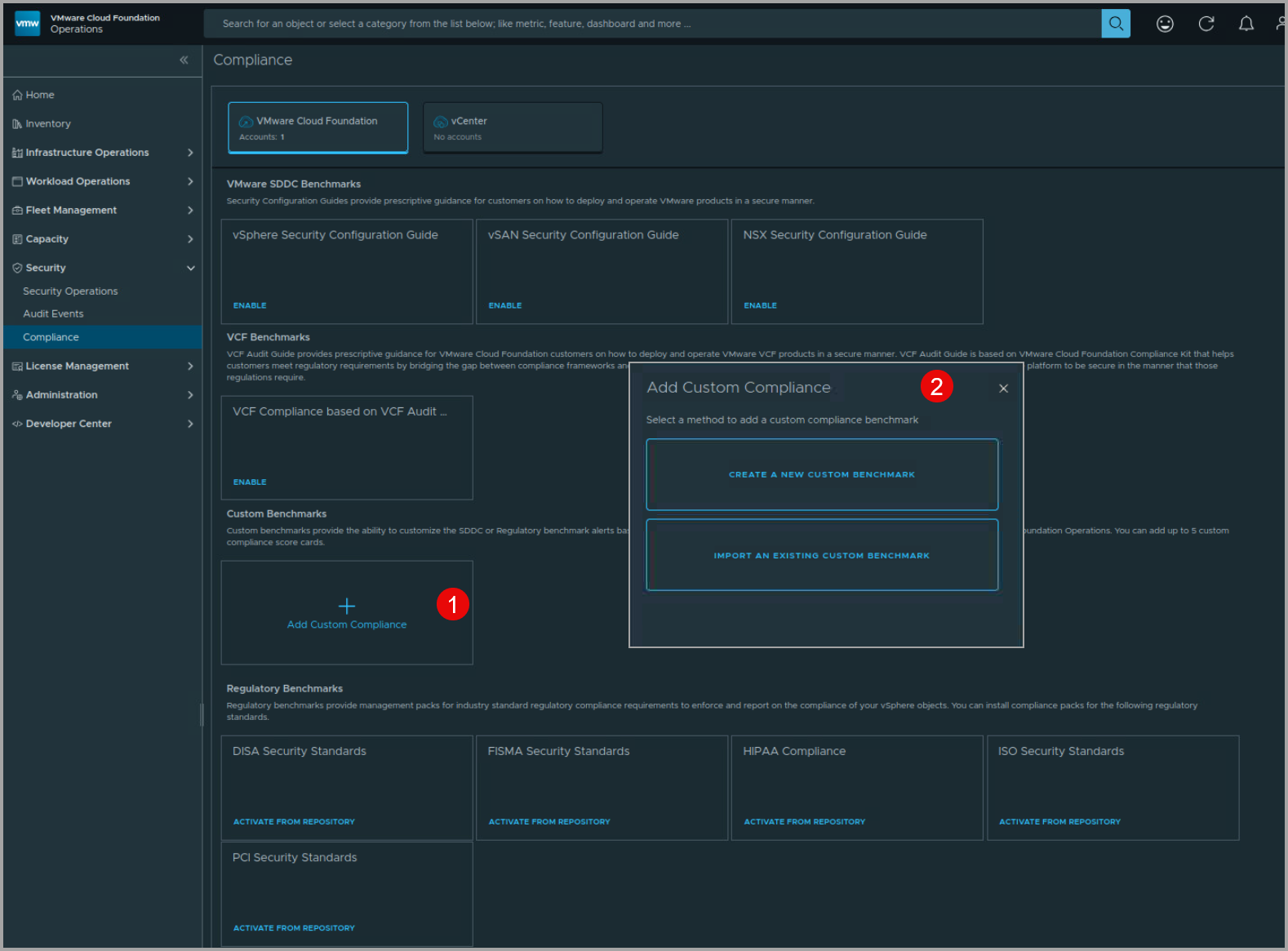
Task: Click the vSAN Security Configuration Guide title
Action: [x=584, y=235]
